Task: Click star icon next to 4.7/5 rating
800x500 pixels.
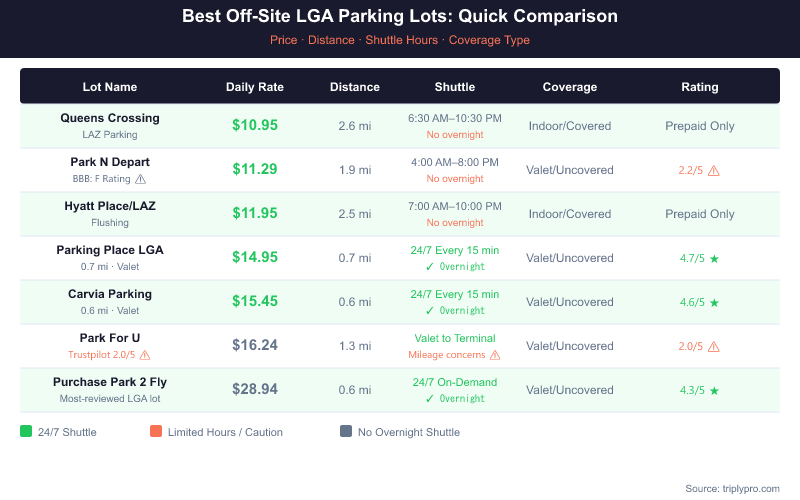Action: (714, 258)
